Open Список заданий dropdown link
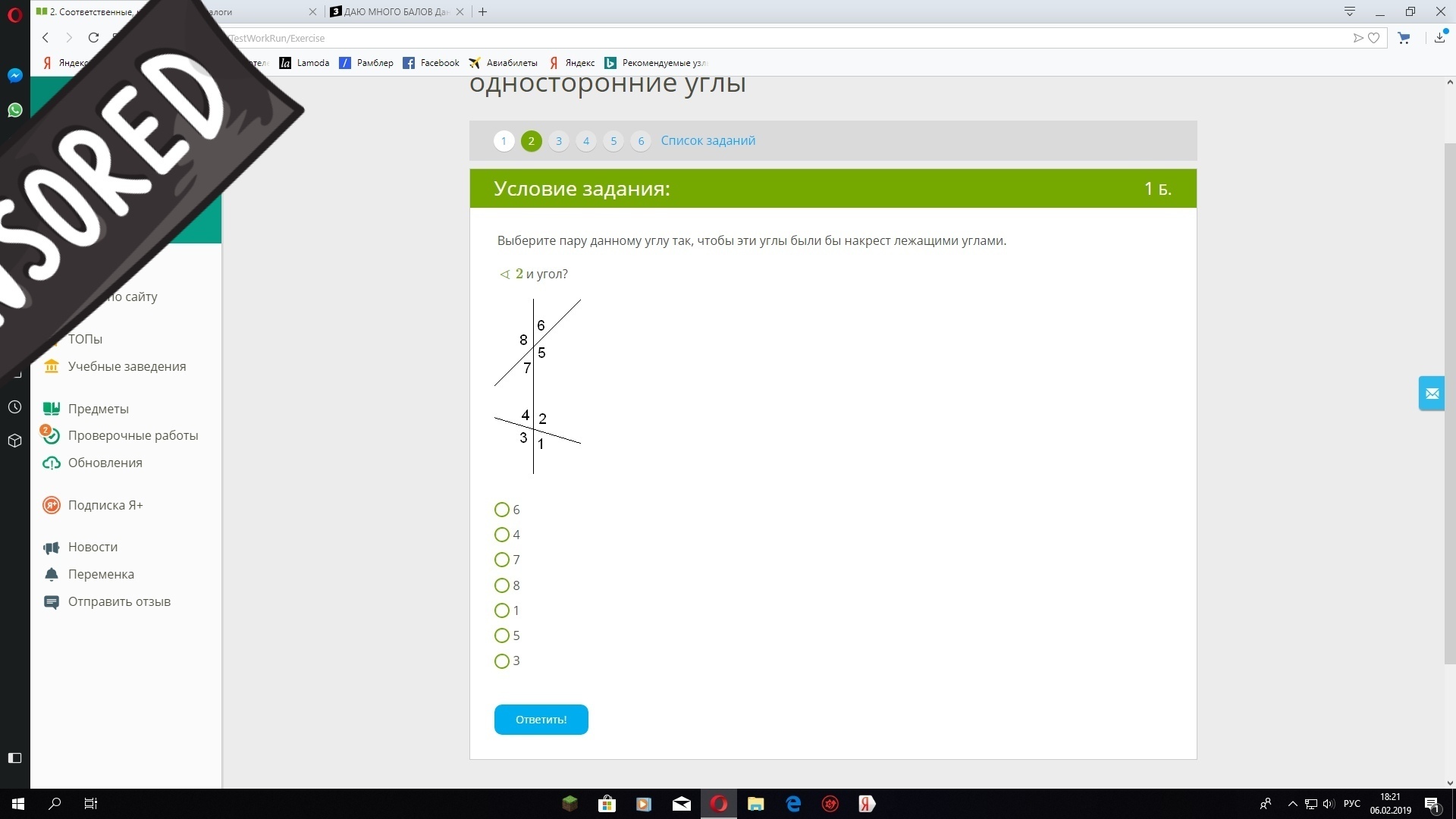 click(x=707, y=140)
